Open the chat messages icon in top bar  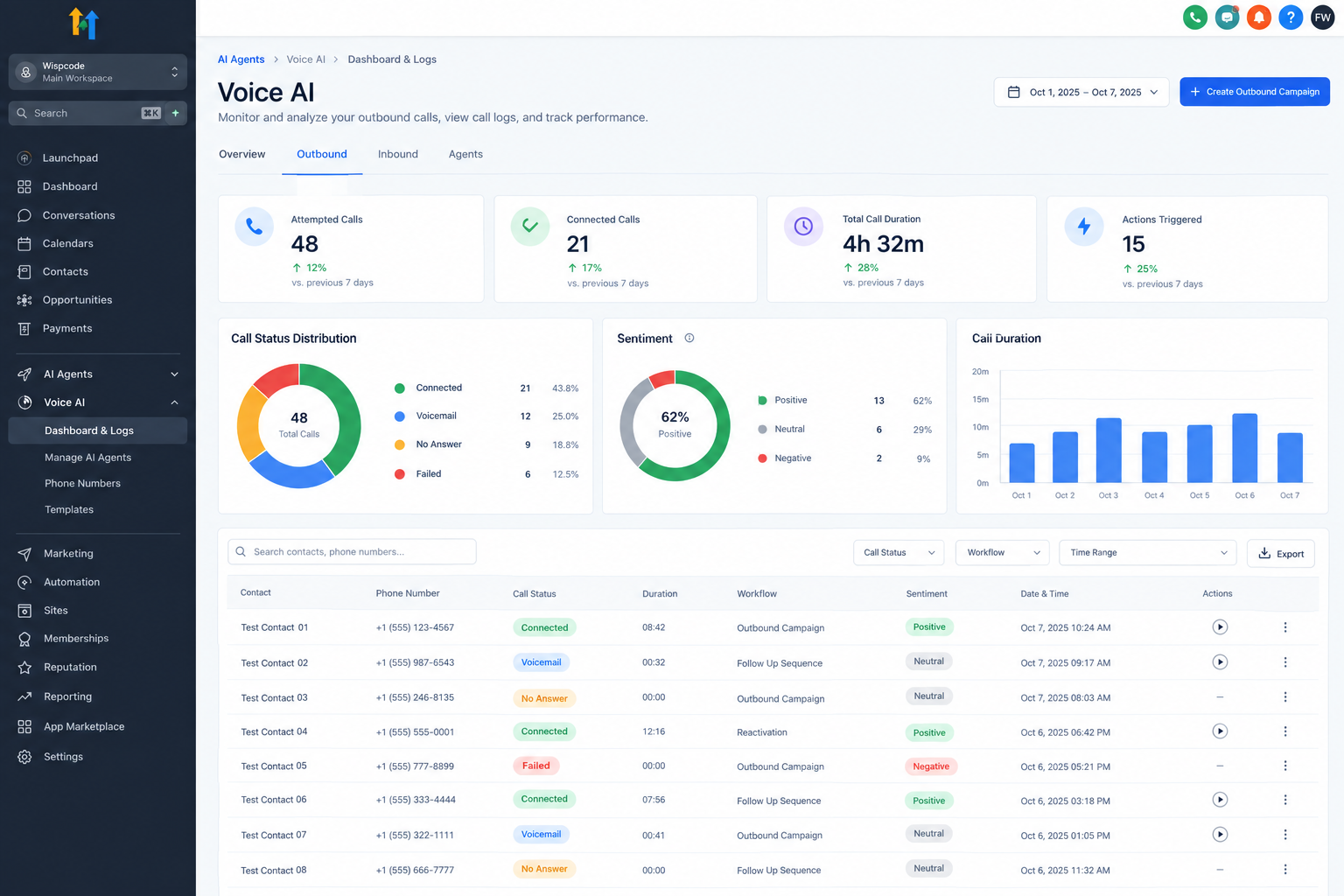point(1227,17)
